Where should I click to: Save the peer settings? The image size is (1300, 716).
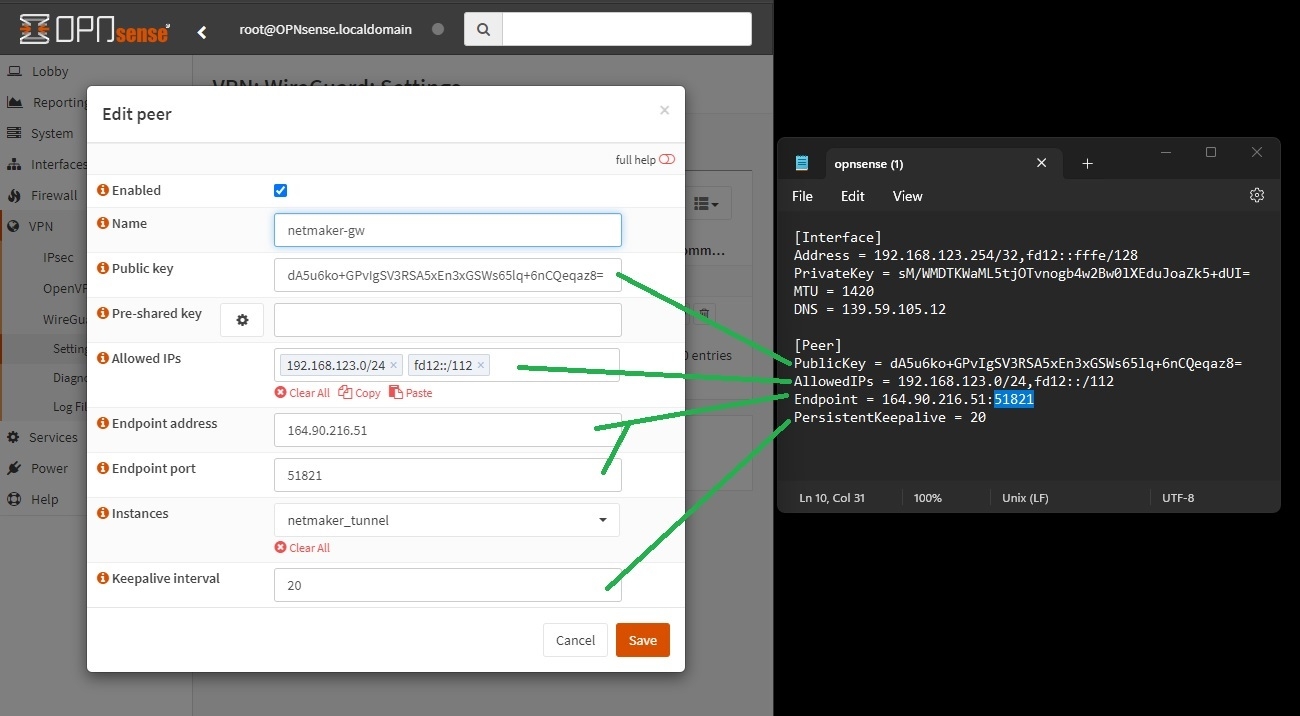(x=642, y=640)
